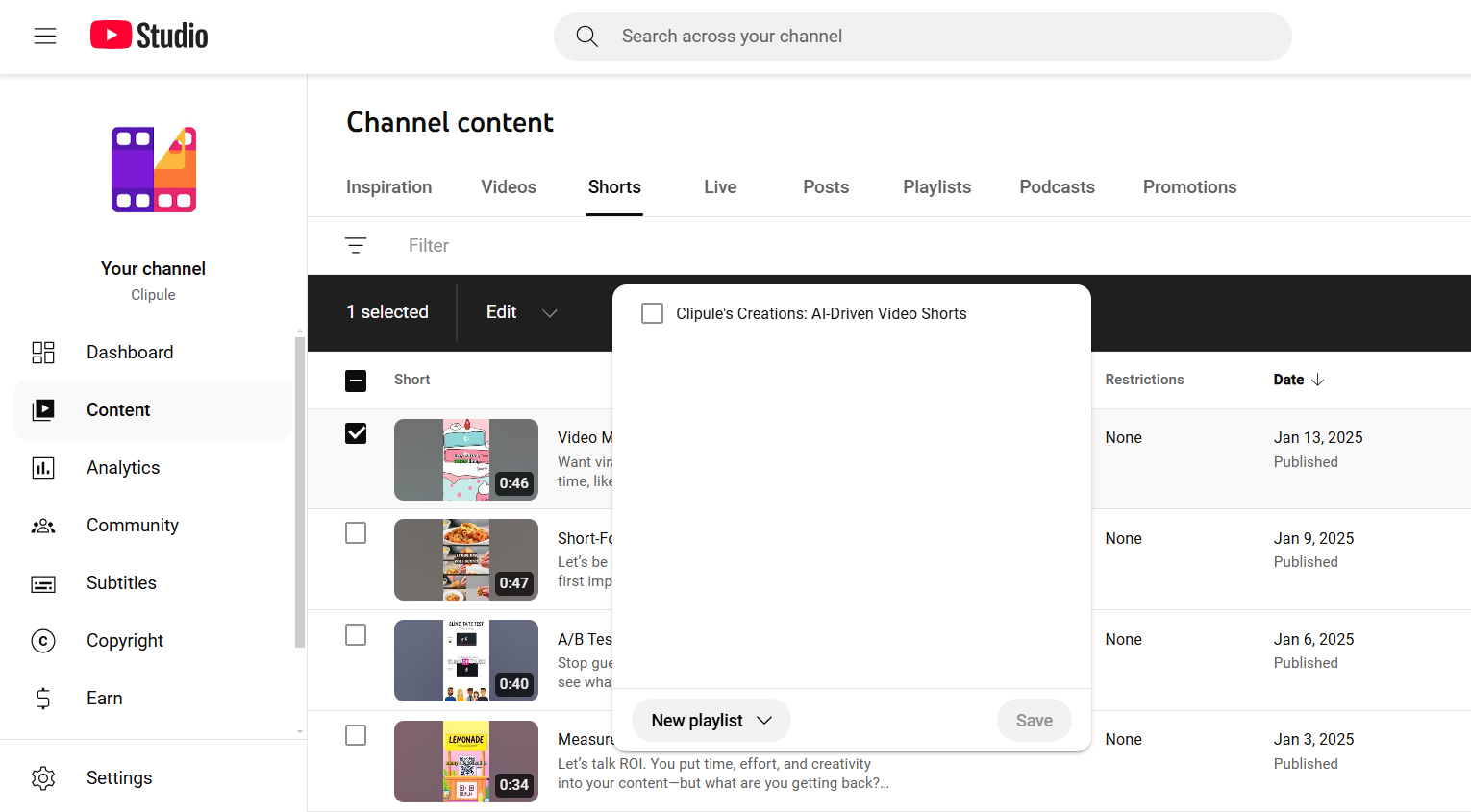
Task: Click the Subtitles icon in sidebar
Action: point(43,583)
